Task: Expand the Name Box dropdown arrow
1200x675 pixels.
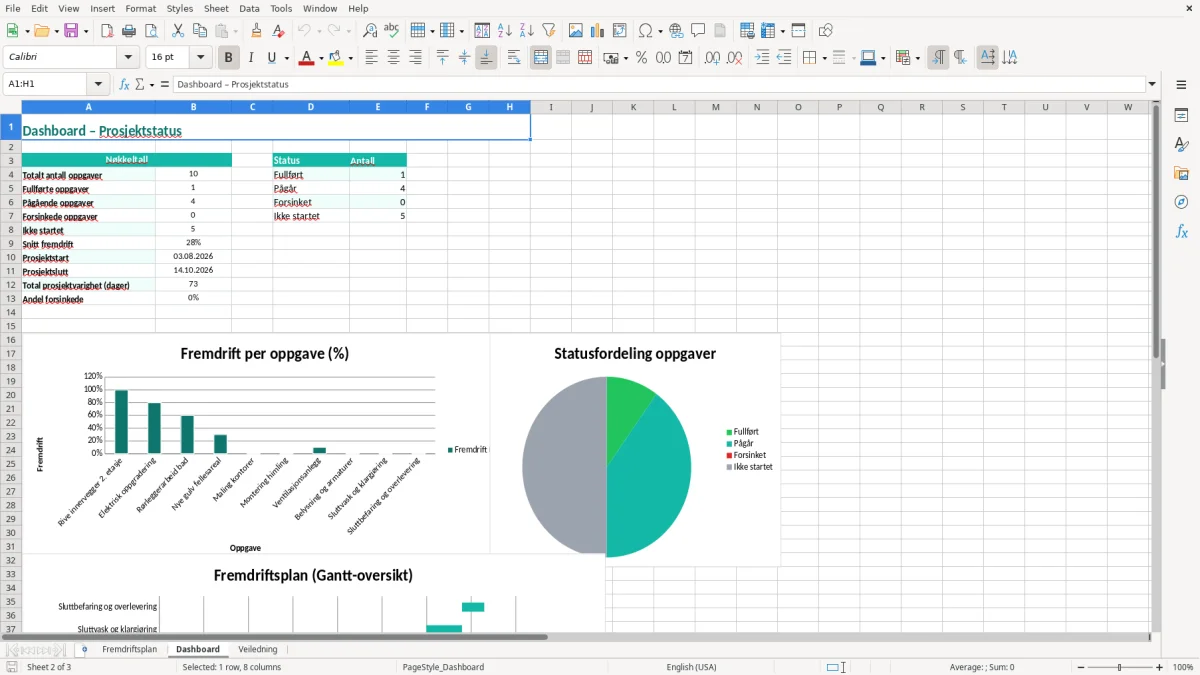Action: pyautogui.click(x=98, y=84)
